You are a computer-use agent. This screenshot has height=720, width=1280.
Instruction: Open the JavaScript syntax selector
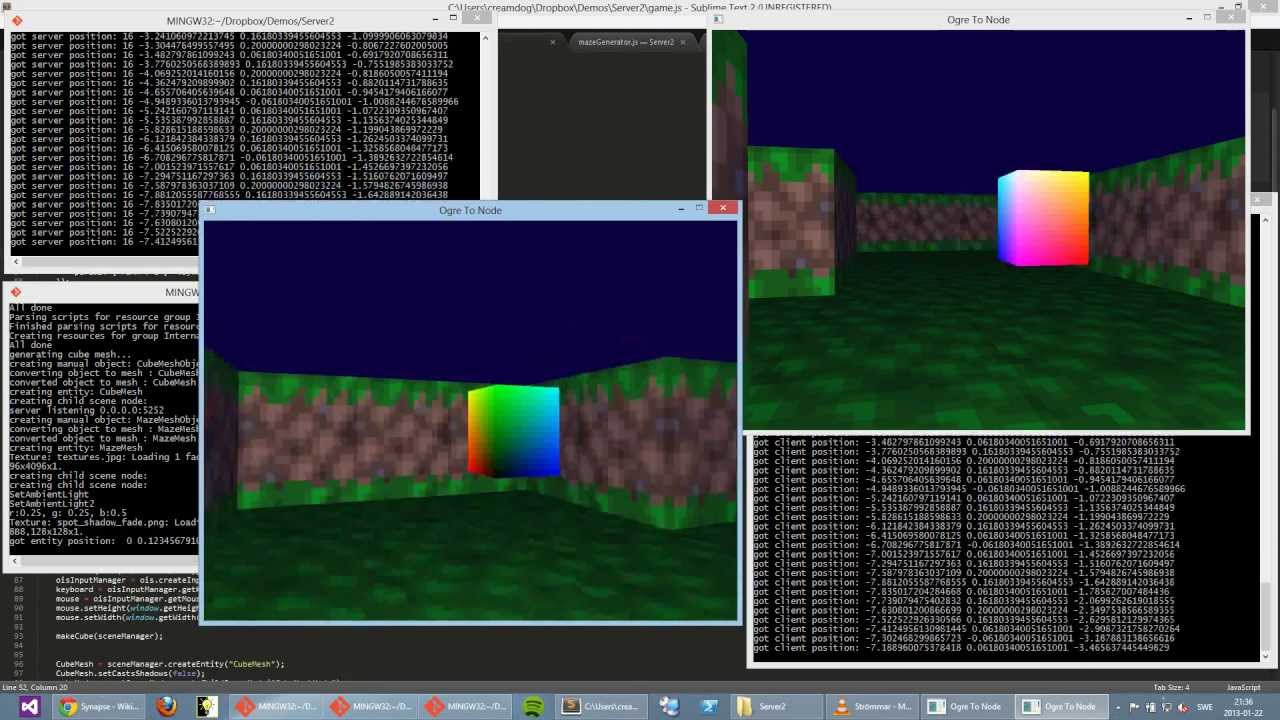(1243, 687)
